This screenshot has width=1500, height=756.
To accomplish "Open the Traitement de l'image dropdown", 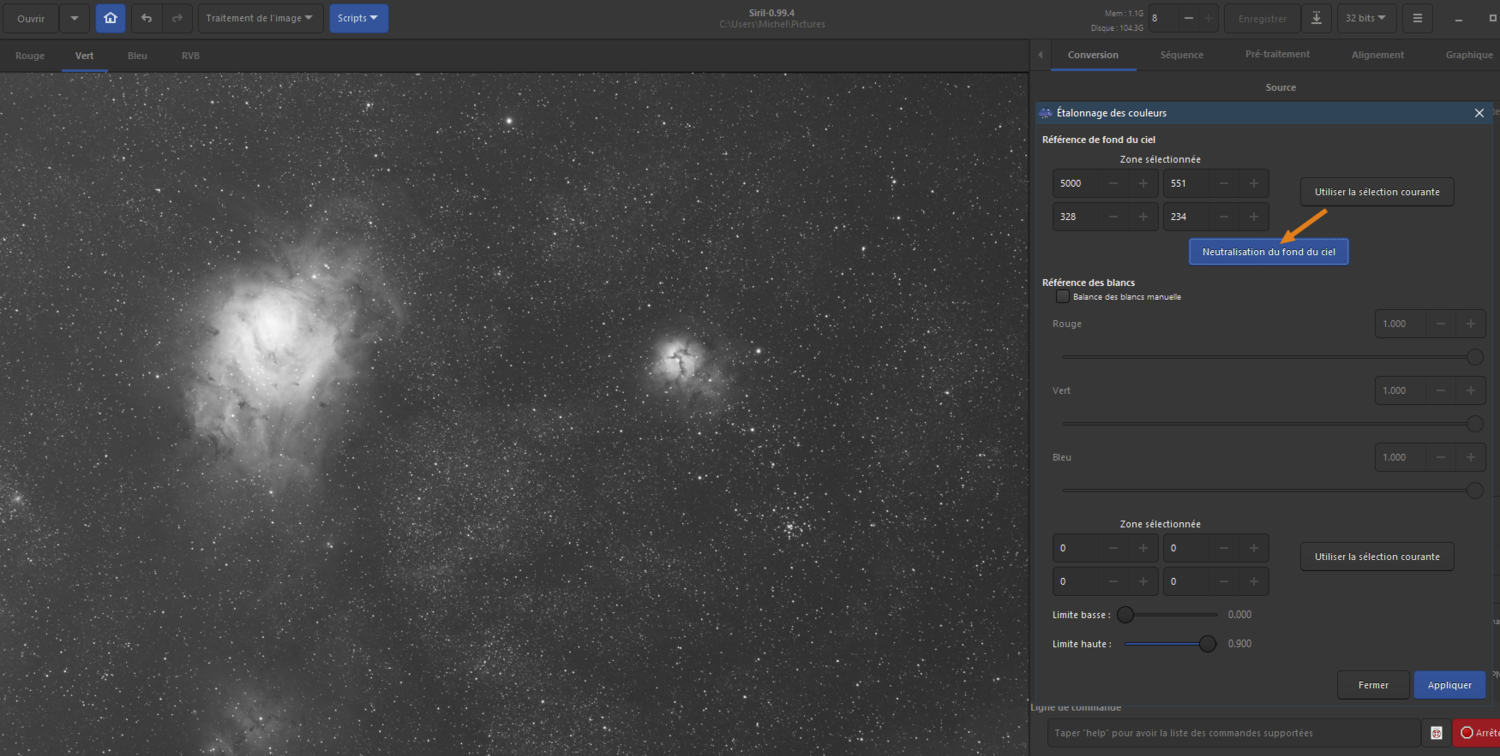I will pyautogui.click(x=260, y=18).
